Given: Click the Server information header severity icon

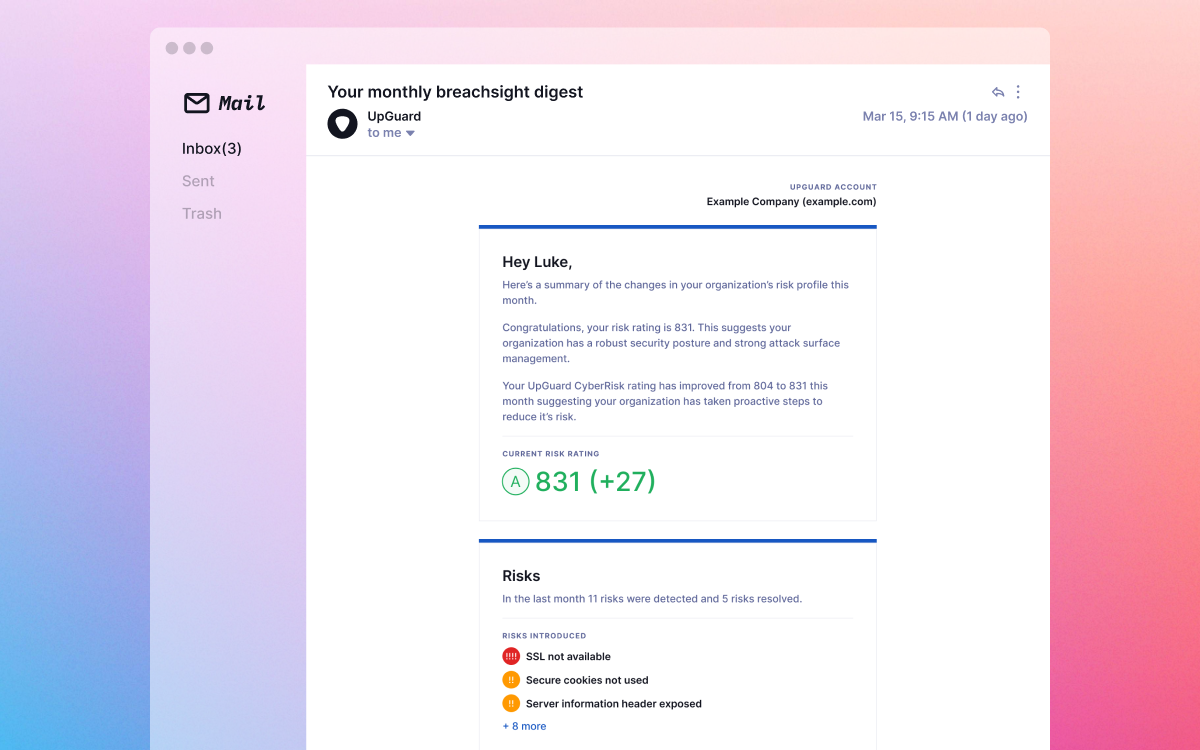Looking at the screenshot, I should (x=511, y=703).
